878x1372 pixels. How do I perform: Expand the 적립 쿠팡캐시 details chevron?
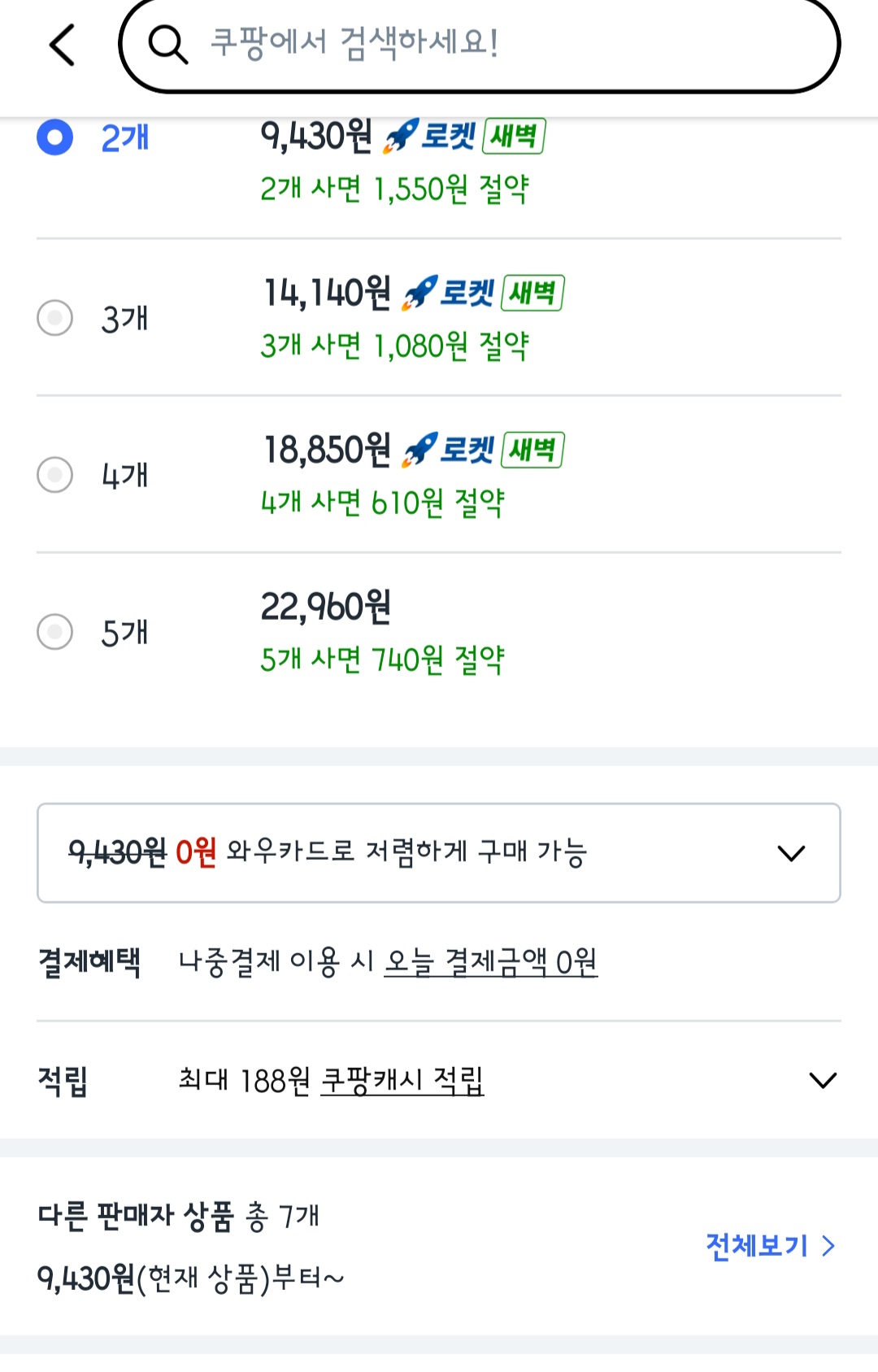click(823, 1080)
